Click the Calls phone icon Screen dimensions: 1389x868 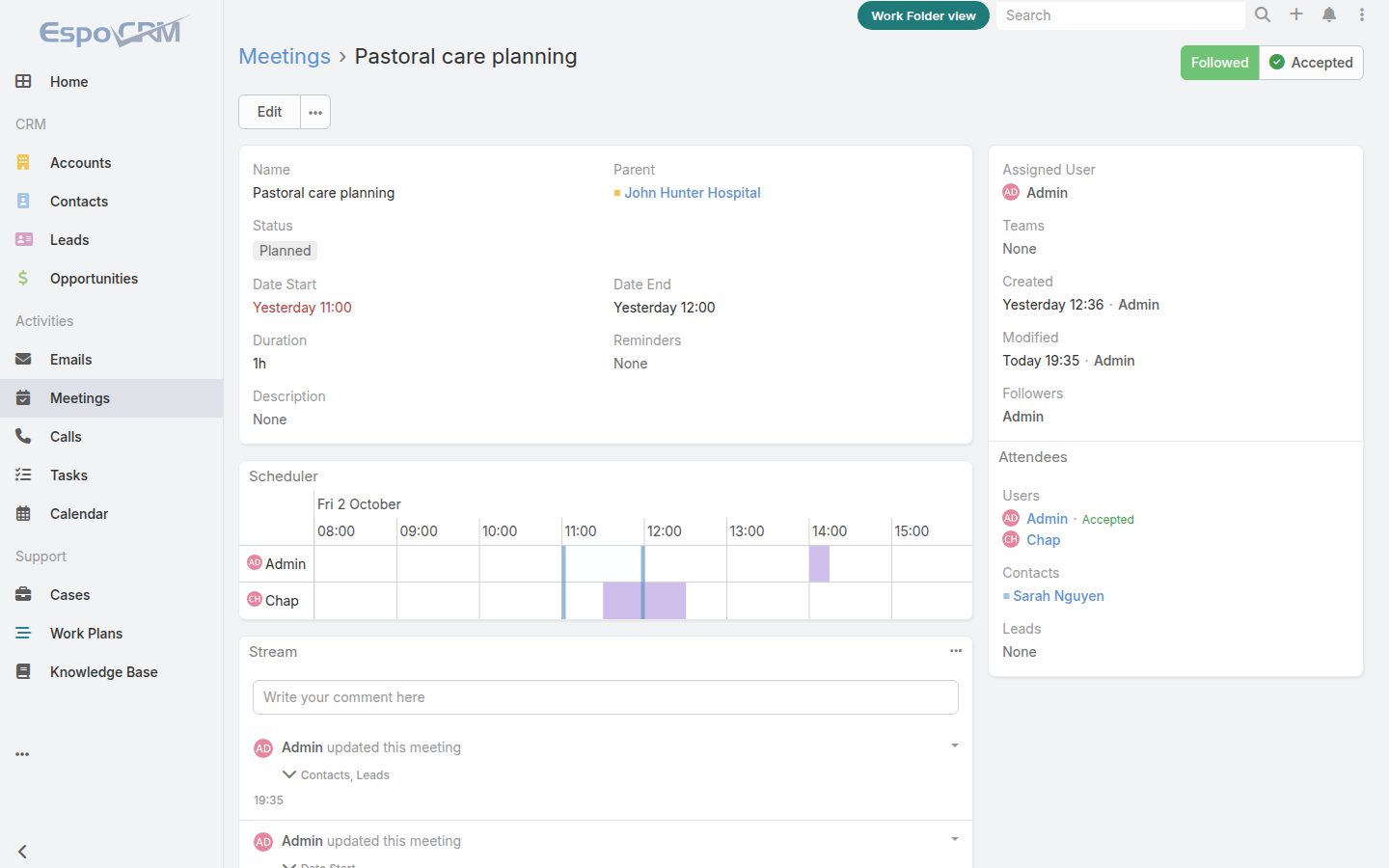click(23, 437)
